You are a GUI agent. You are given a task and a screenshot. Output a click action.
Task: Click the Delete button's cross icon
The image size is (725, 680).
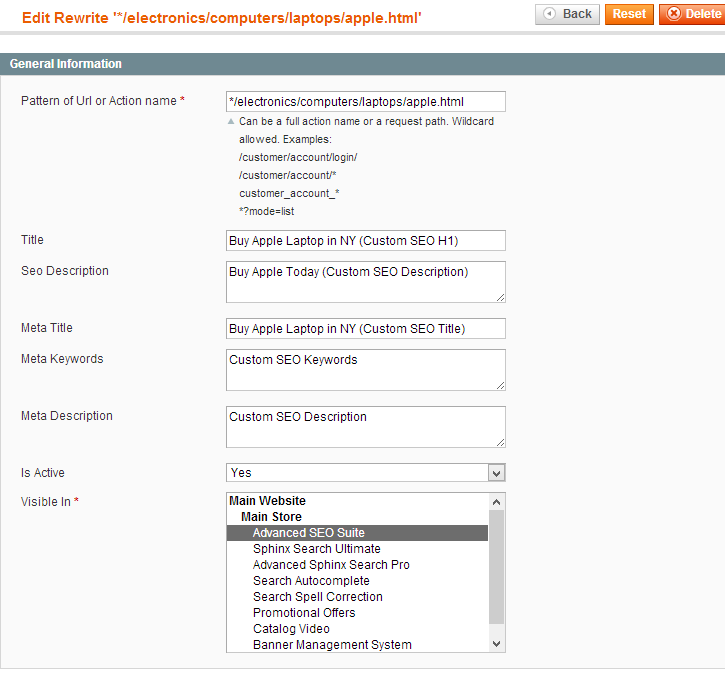click(674, 14)
